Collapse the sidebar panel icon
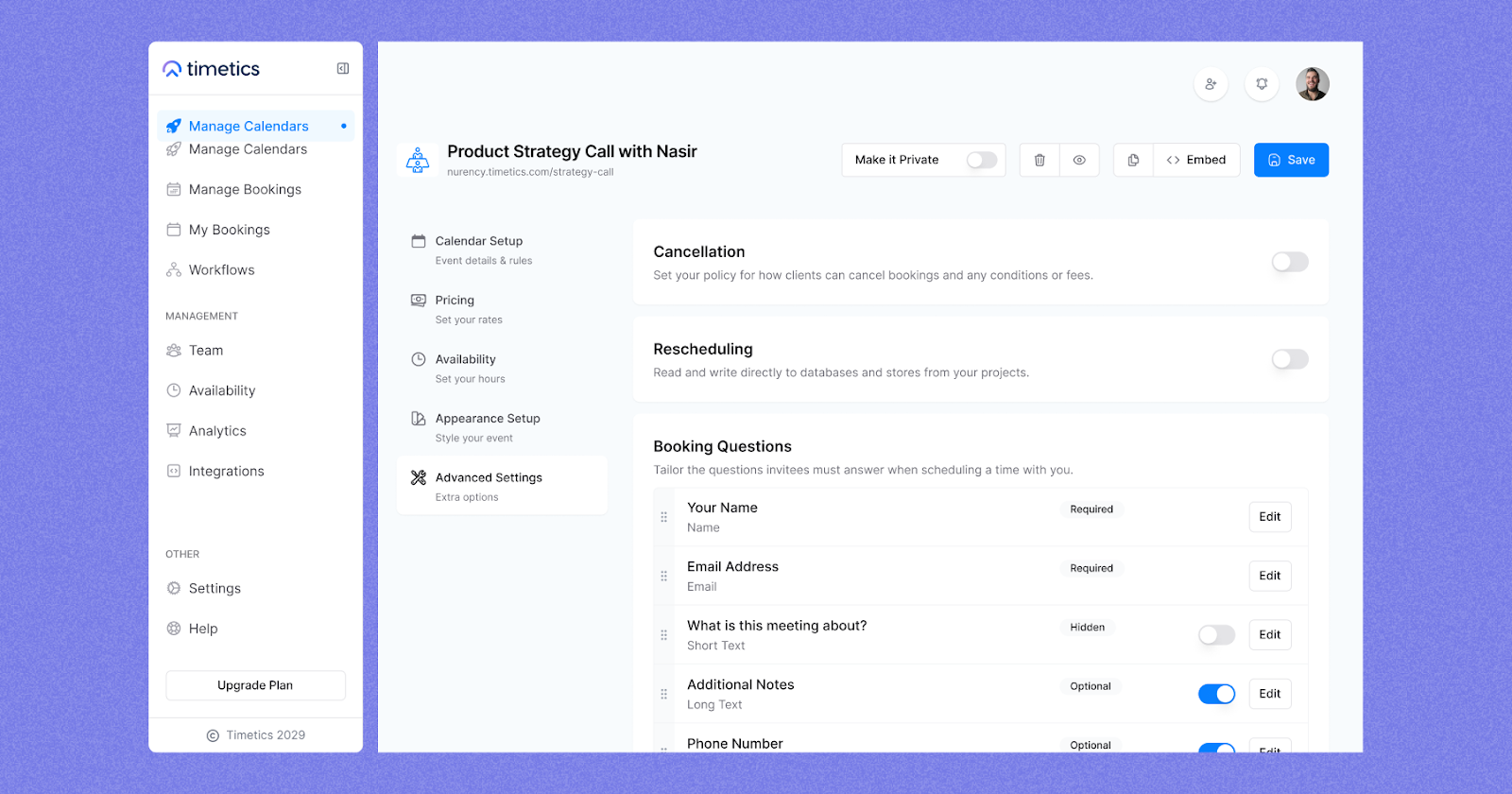 (x=343, y=68)
